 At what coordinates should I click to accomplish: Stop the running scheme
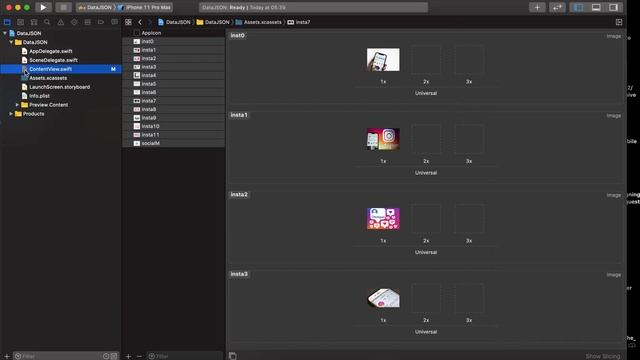pos(63,7)
